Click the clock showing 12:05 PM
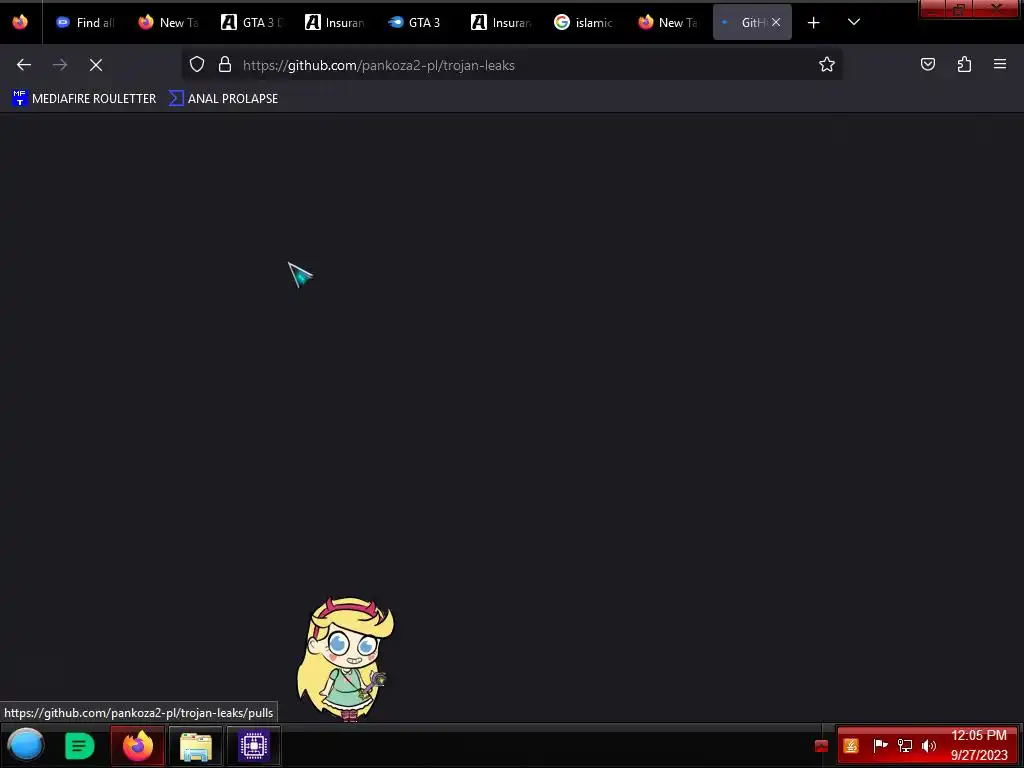Viewport: 1024px width, 768px height. point(978,736)
